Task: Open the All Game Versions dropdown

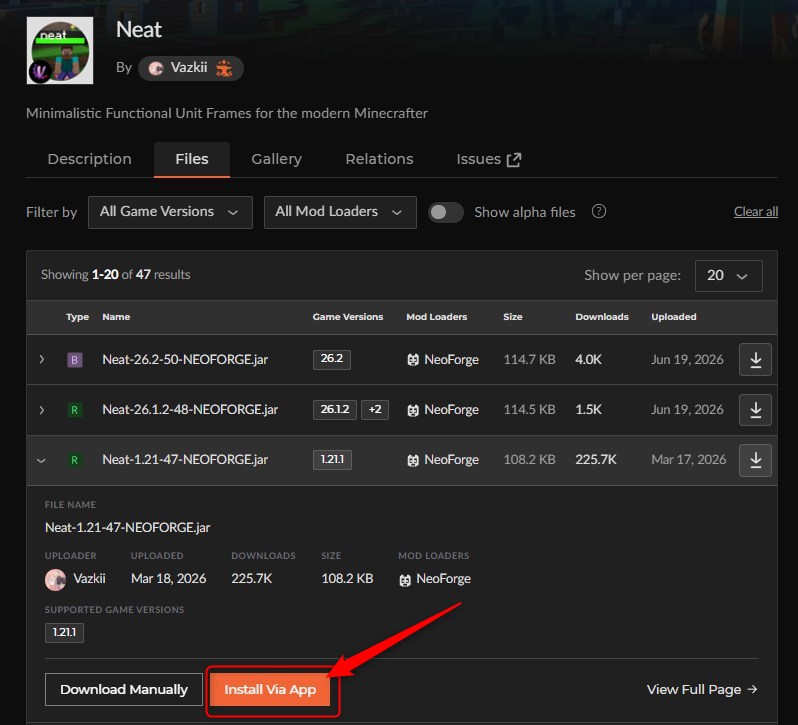Action: point(170,212)
